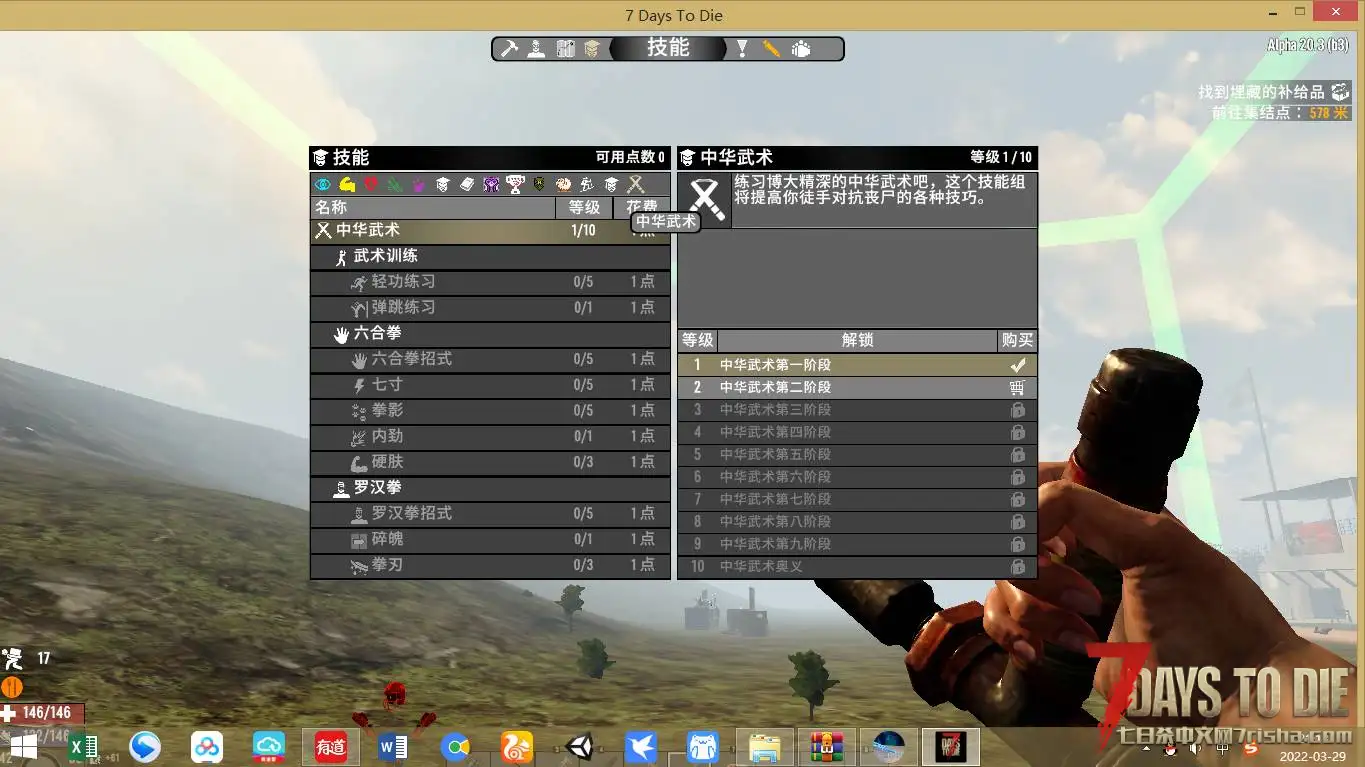1365x767 pixels.
Task: Select the 罗汉拳招式 skill row
Action: (490, 514)
